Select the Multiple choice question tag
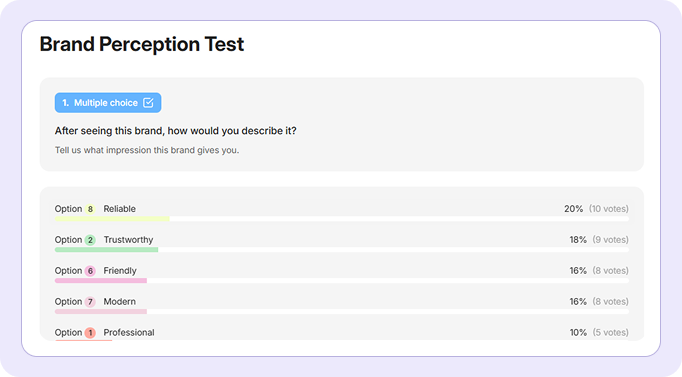Screen dimensions: 682x377 [x=108, y=103]
